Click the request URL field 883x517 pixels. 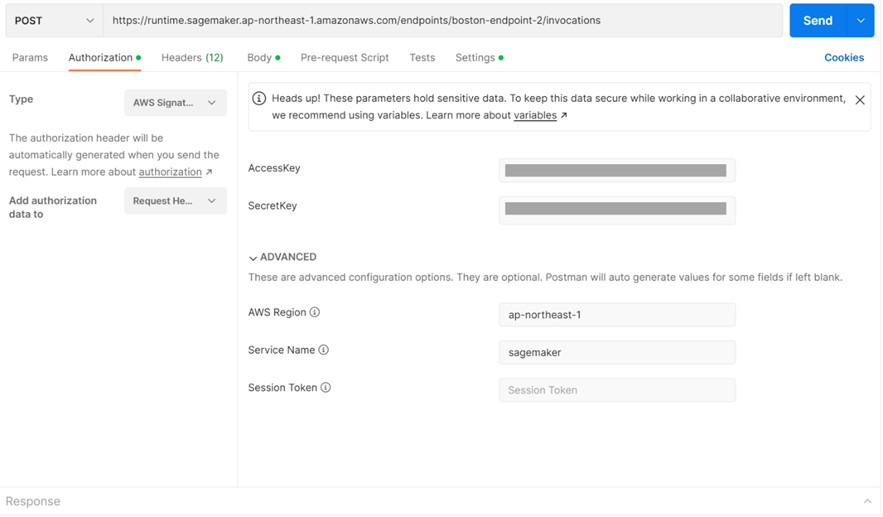440,21
